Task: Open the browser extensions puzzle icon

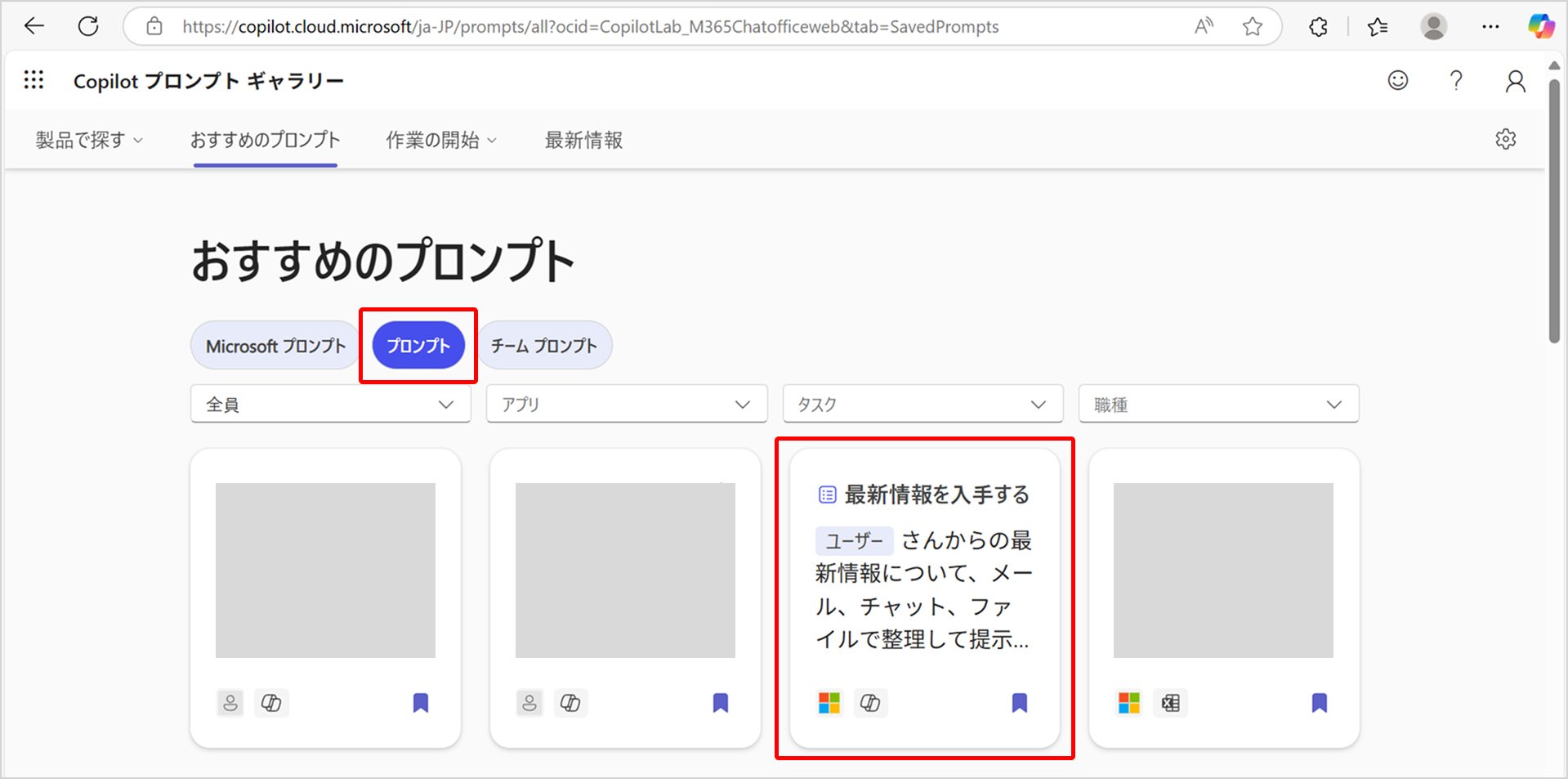Action: (1318, 27)
